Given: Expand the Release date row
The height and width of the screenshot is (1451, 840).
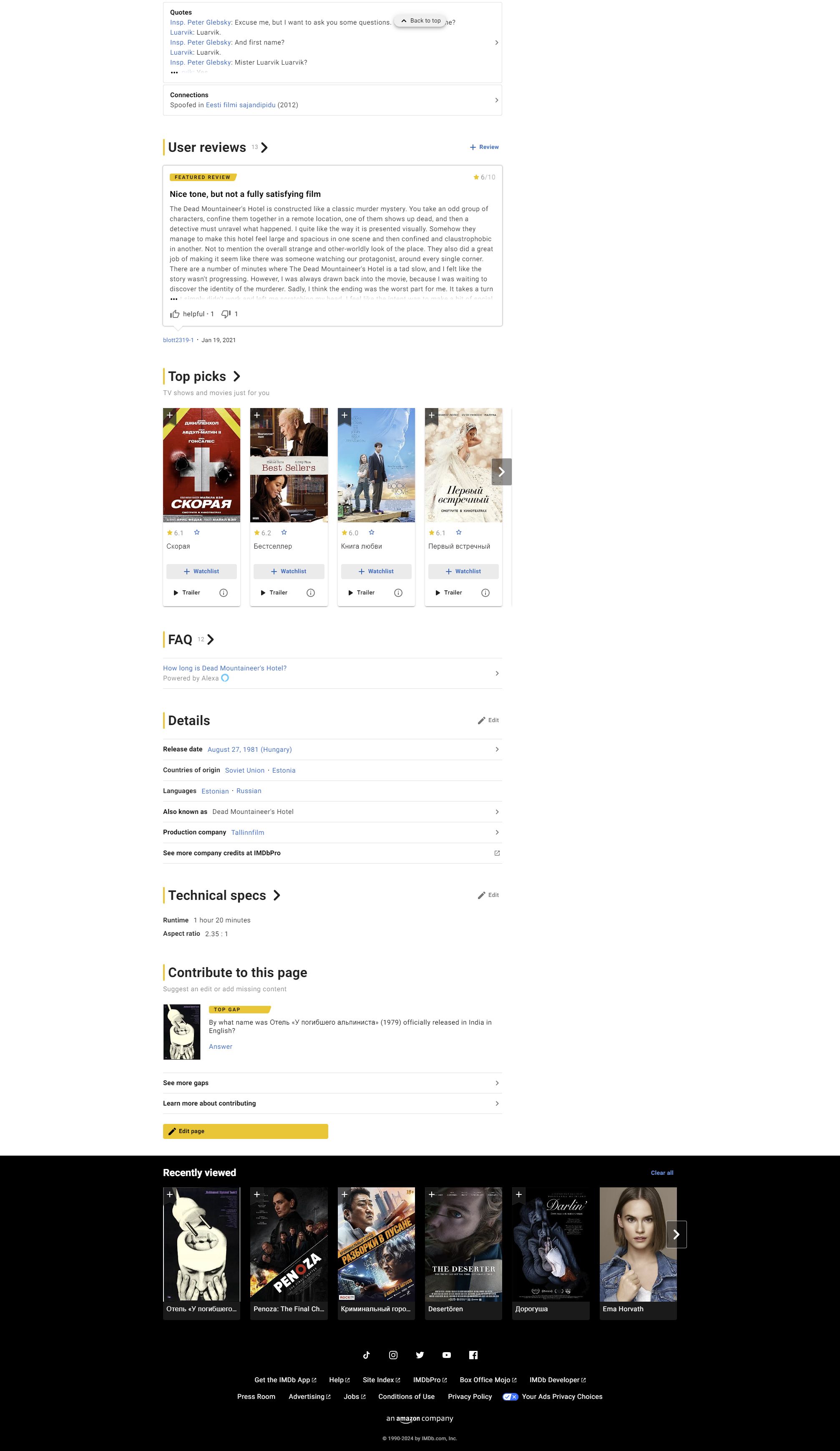Looking at the screenshot, I should (x=497, y=749).
